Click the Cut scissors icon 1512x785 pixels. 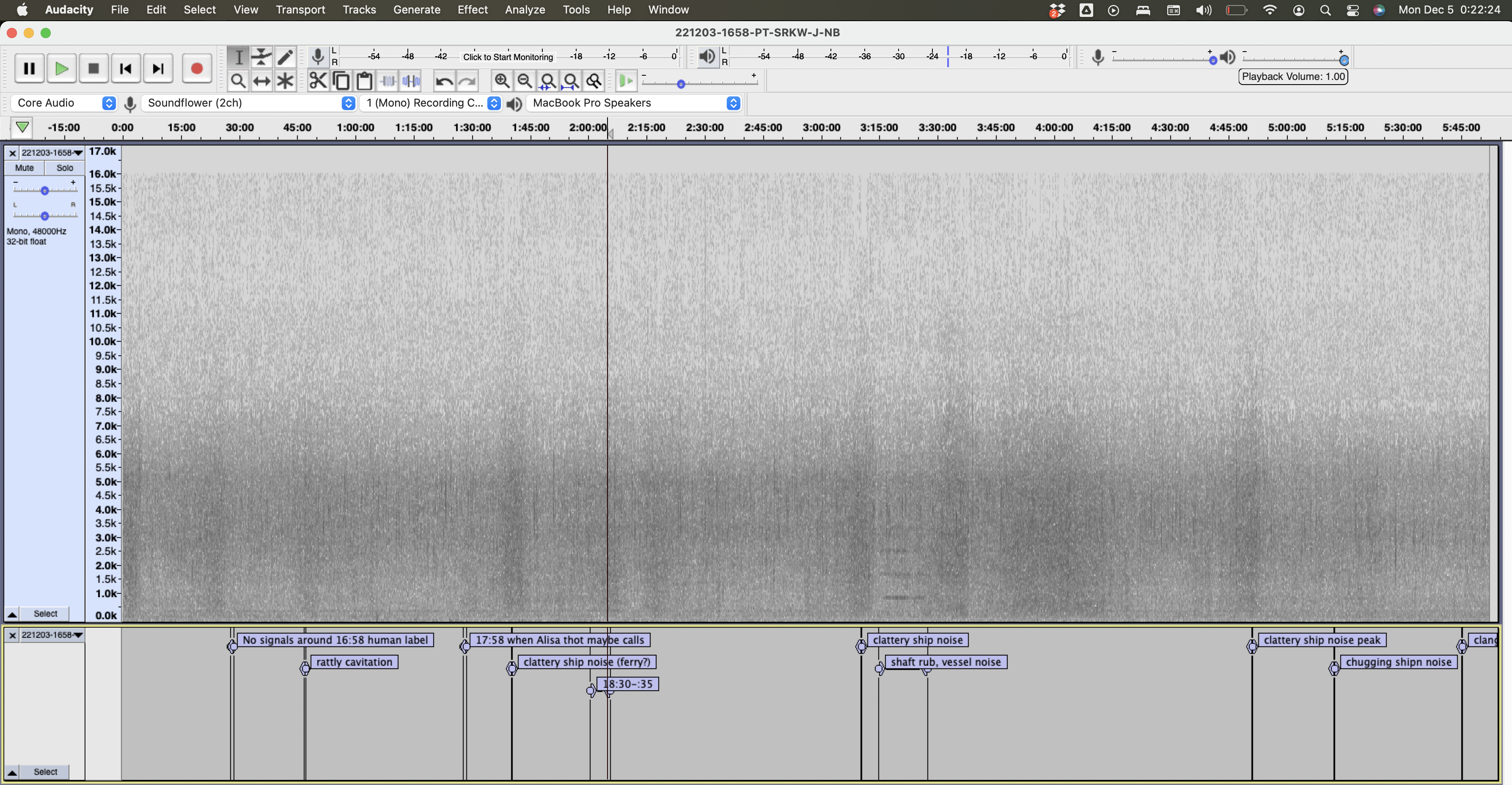[x=318, y=80]
